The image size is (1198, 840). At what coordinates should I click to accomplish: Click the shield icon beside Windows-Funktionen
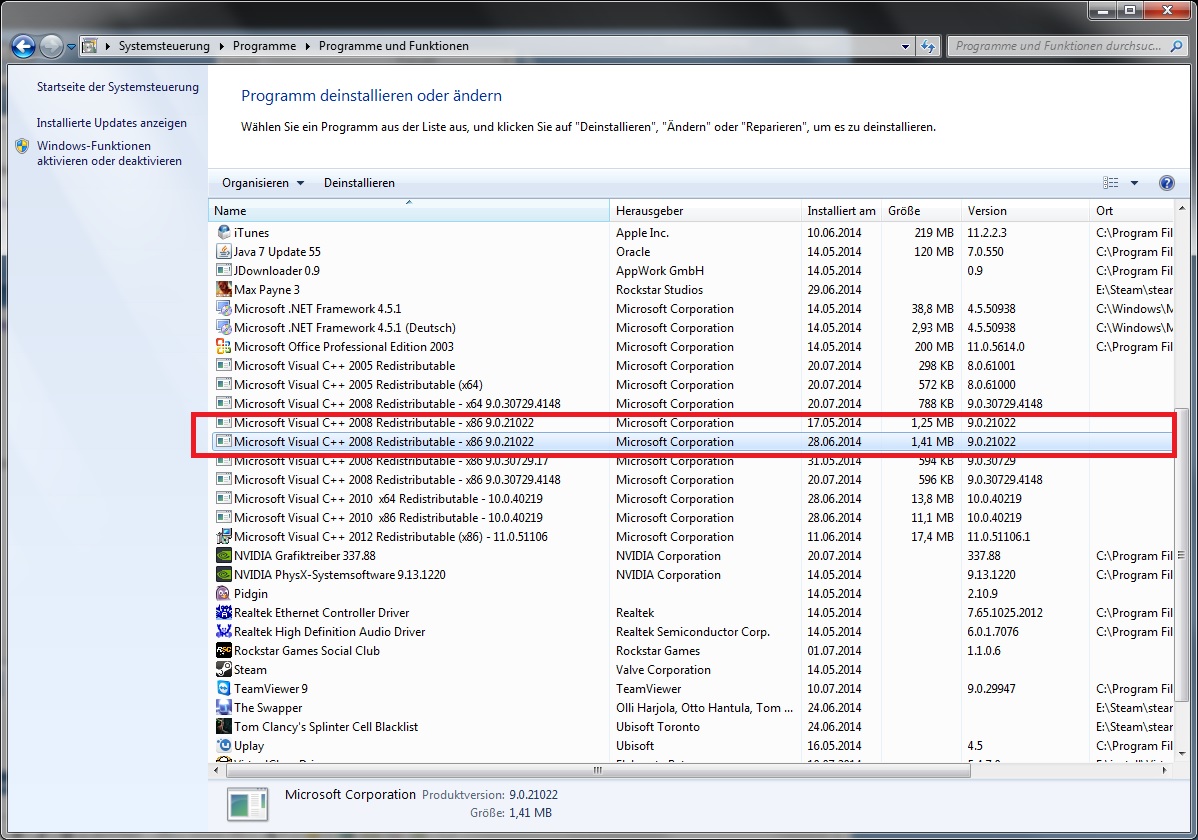click(22, 146)
